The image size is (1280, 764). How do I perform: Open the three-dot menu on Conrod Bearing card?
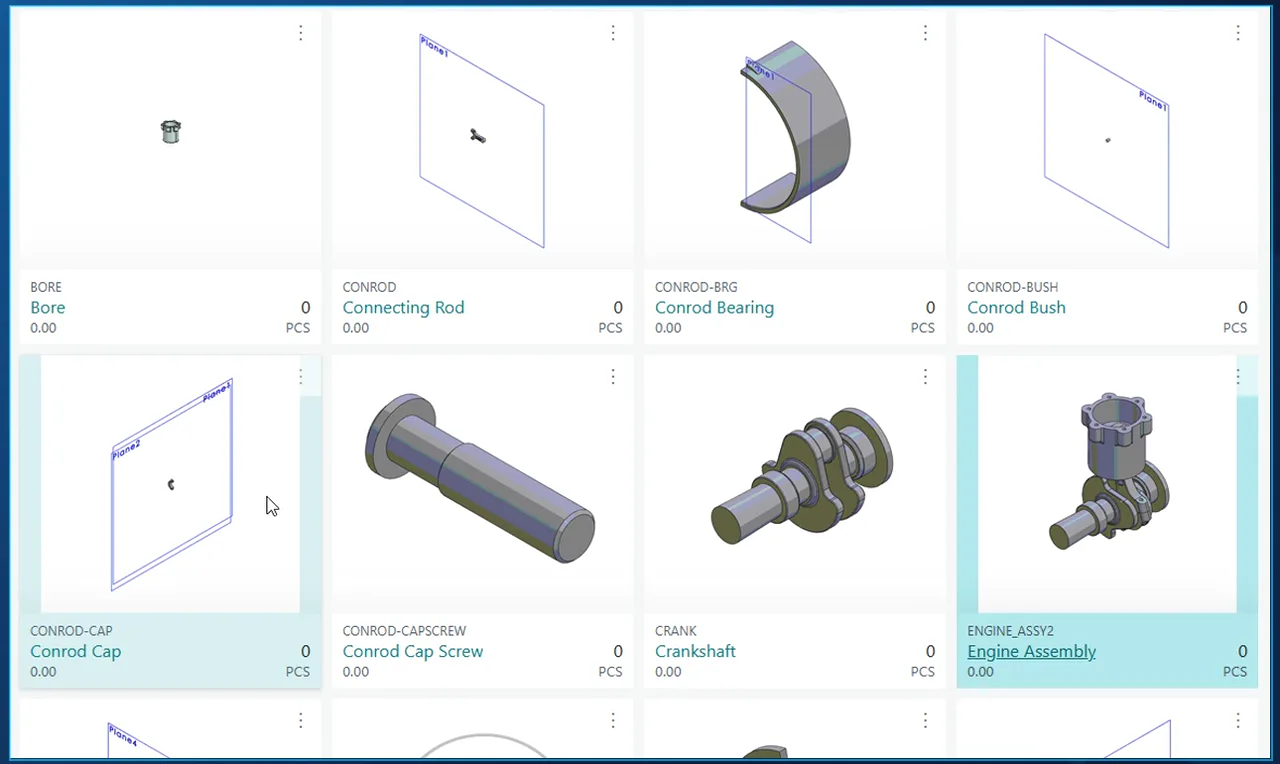(925, 33)
